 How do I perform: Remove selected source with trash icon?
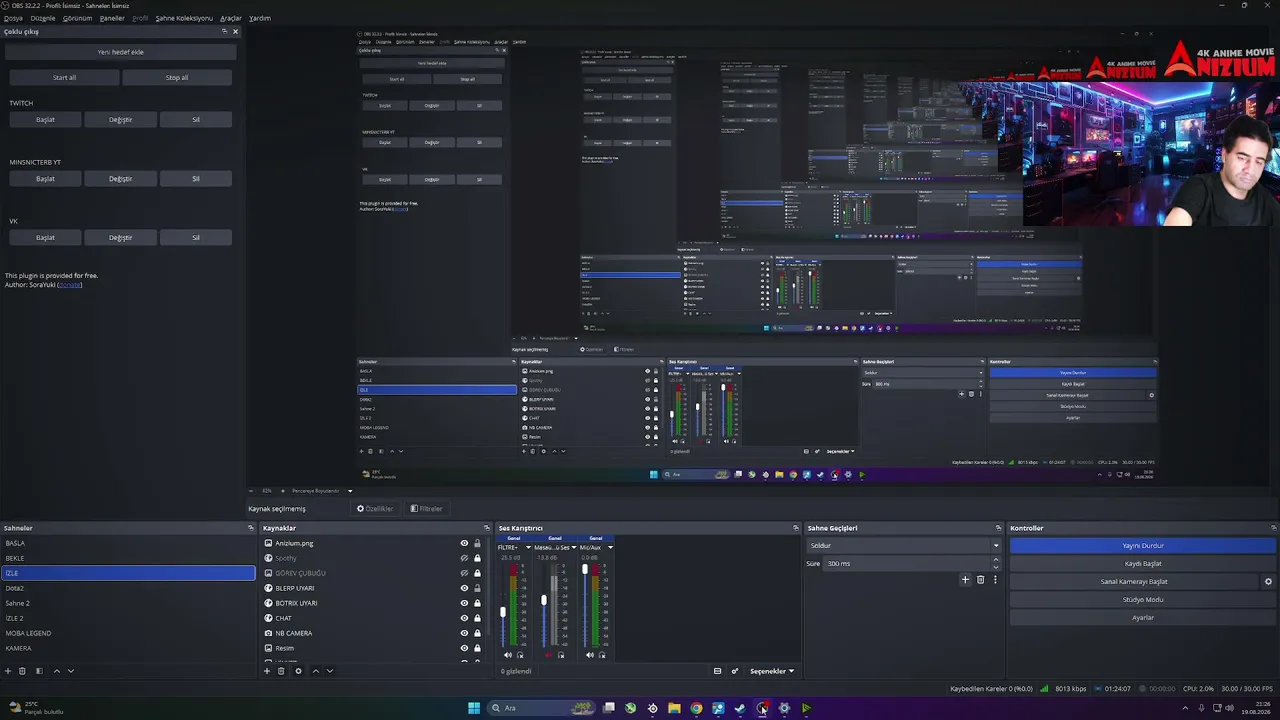pyautogui.click(x=281, y=671)
